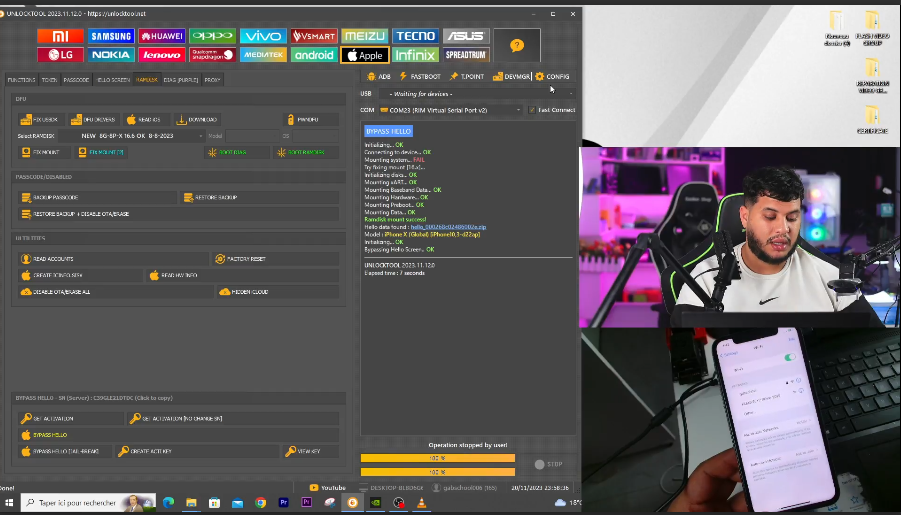Toggle the Fast Connect checkbox
Image resolution: width=901 pixels, height=515 pixels.
(x=532, y=110)
